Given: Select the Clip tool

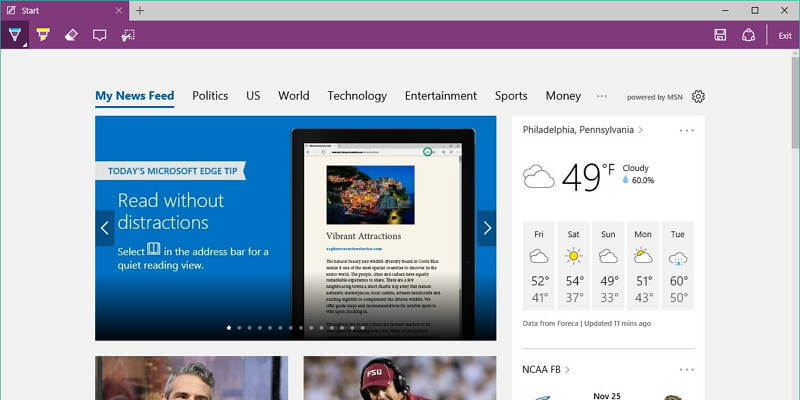Looking at the screenshot, I should 128,35.
